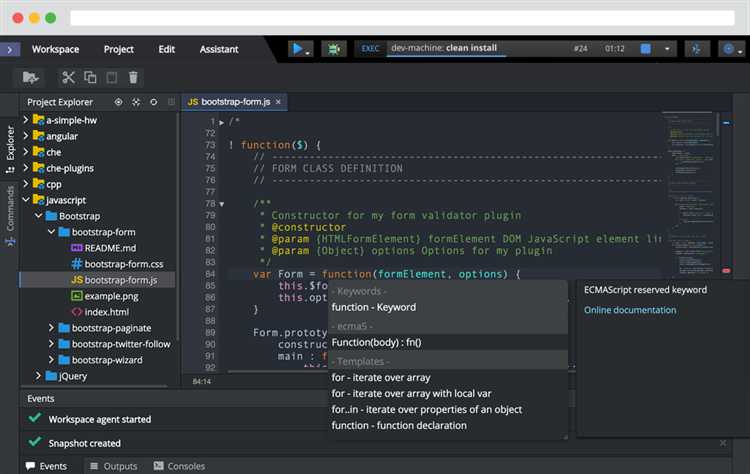Expand the cpp project
Viewport: 750px width, 474px height.
click(x=26, y=184)
